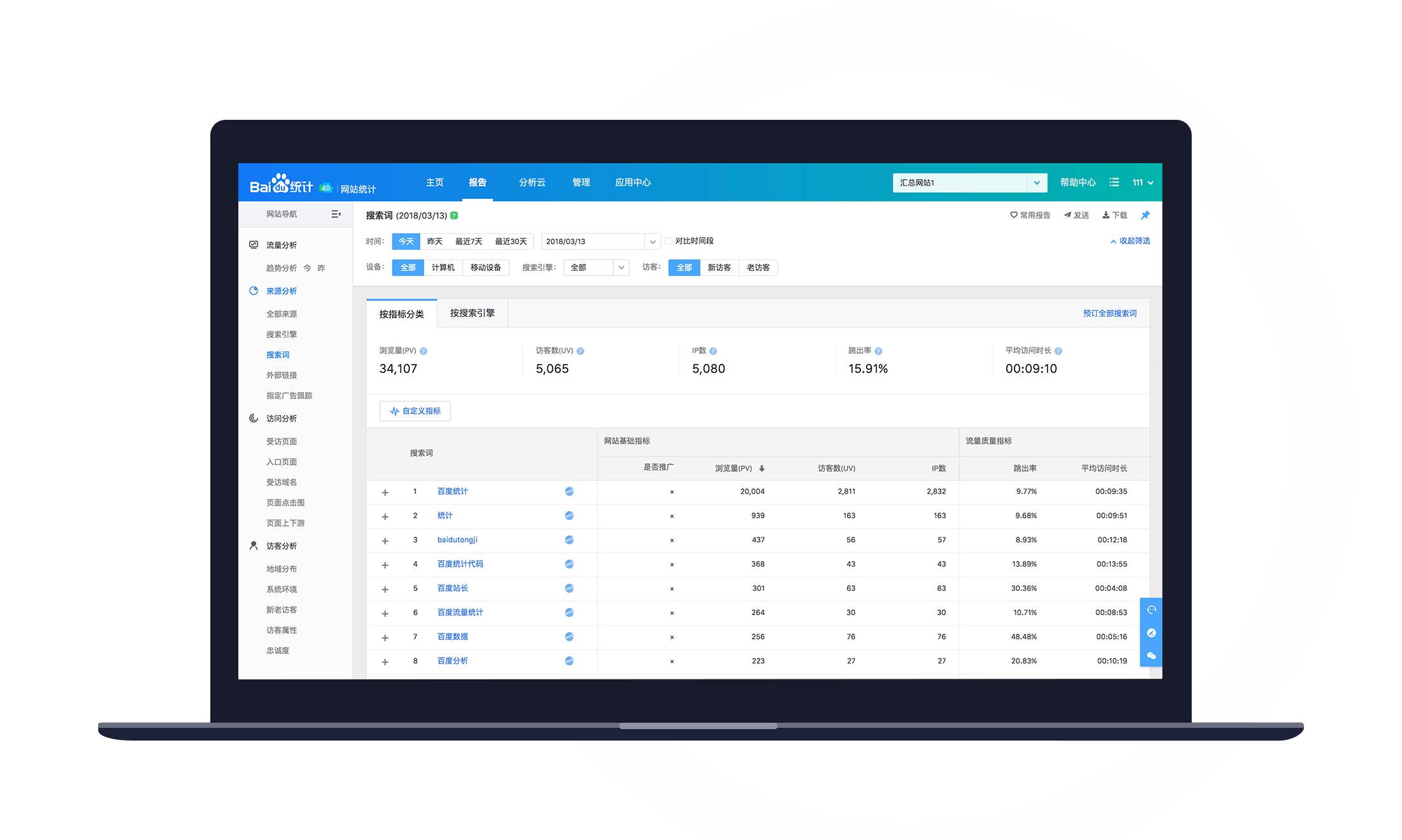Click the pin icon in report header
1402x840 pixels.
1145,215
